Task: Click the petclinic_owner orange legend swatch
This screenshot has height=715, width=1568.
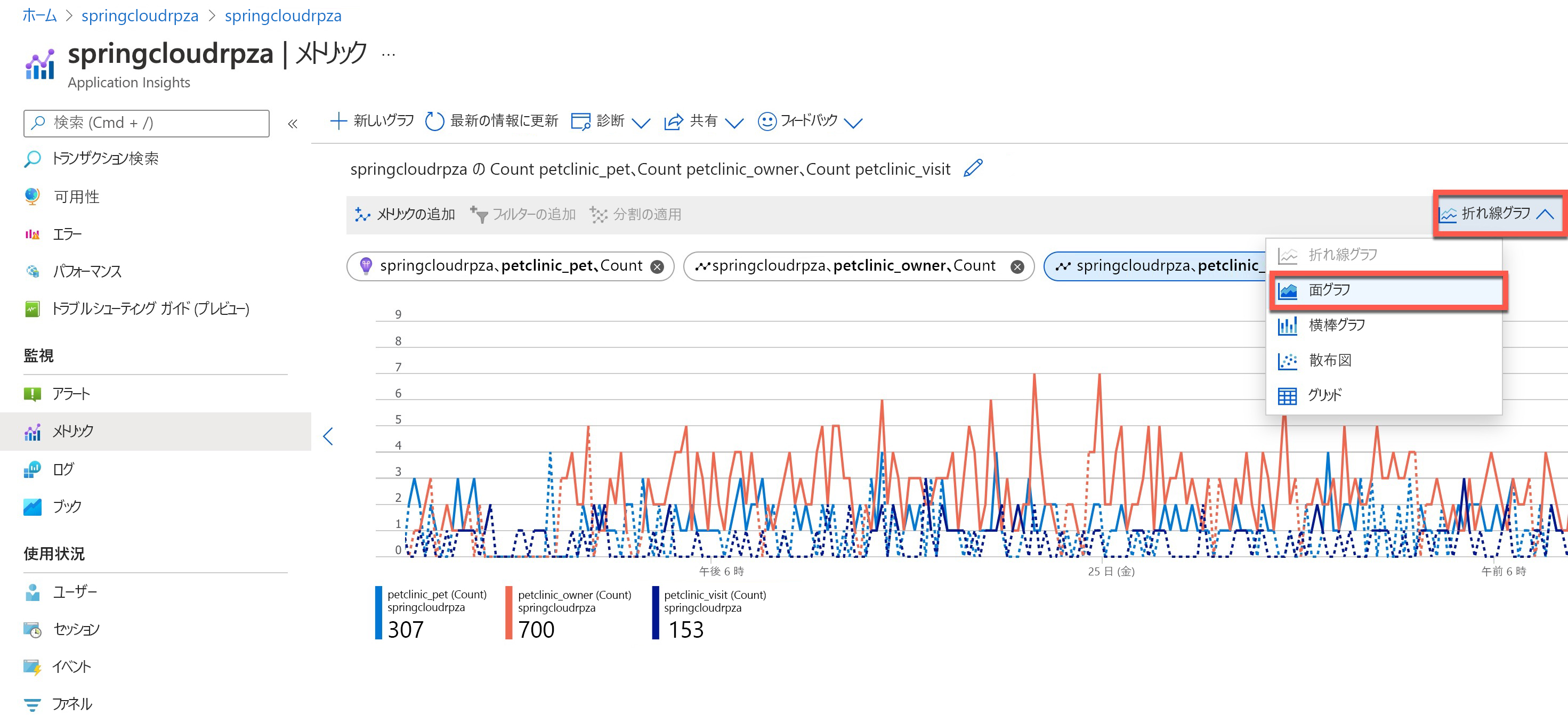Action: click(508, 612)
